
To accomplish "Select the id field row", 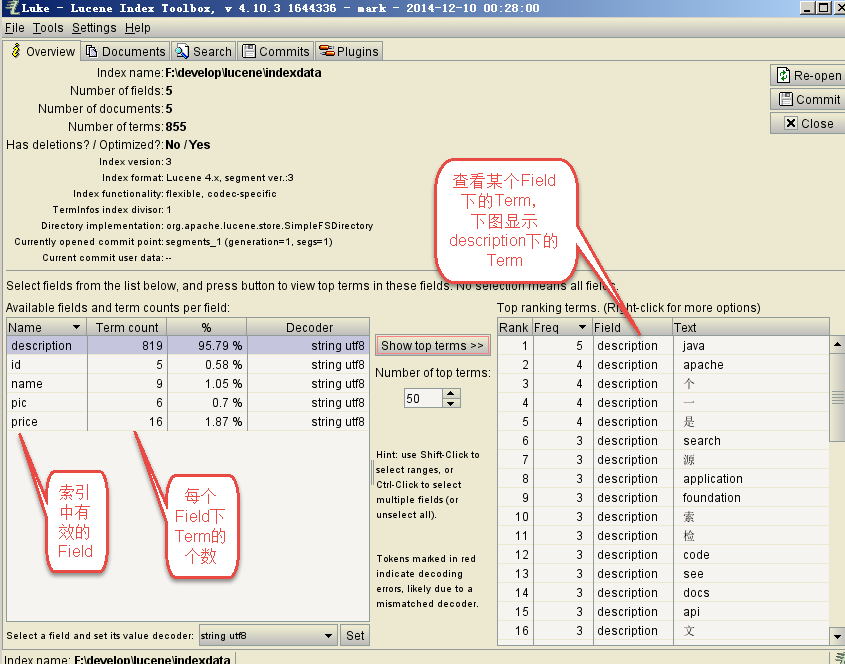I will coord(188,365).
